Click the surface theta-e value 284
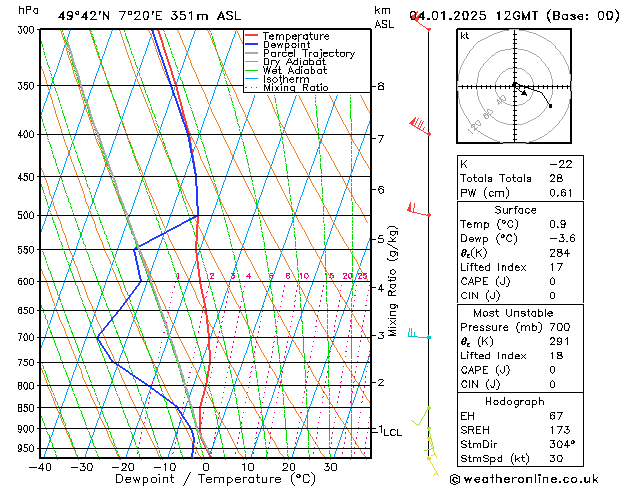Screen dimensions: 629x486 [560, 253]
